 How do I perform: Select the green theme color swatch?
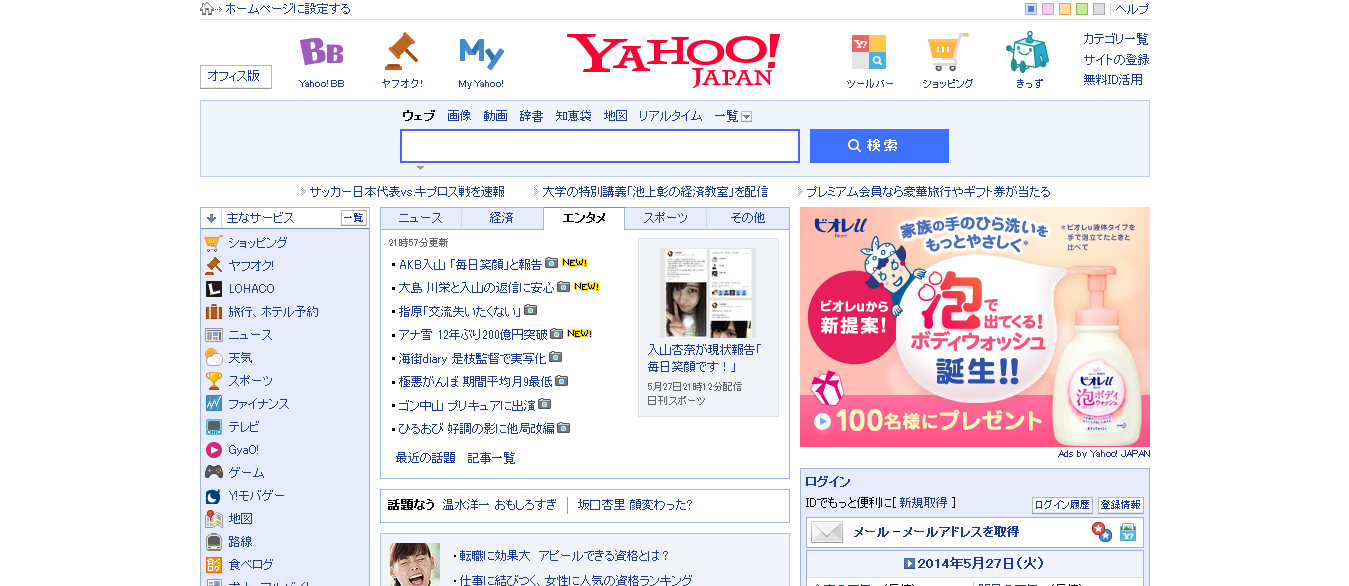pos(1082,9)
